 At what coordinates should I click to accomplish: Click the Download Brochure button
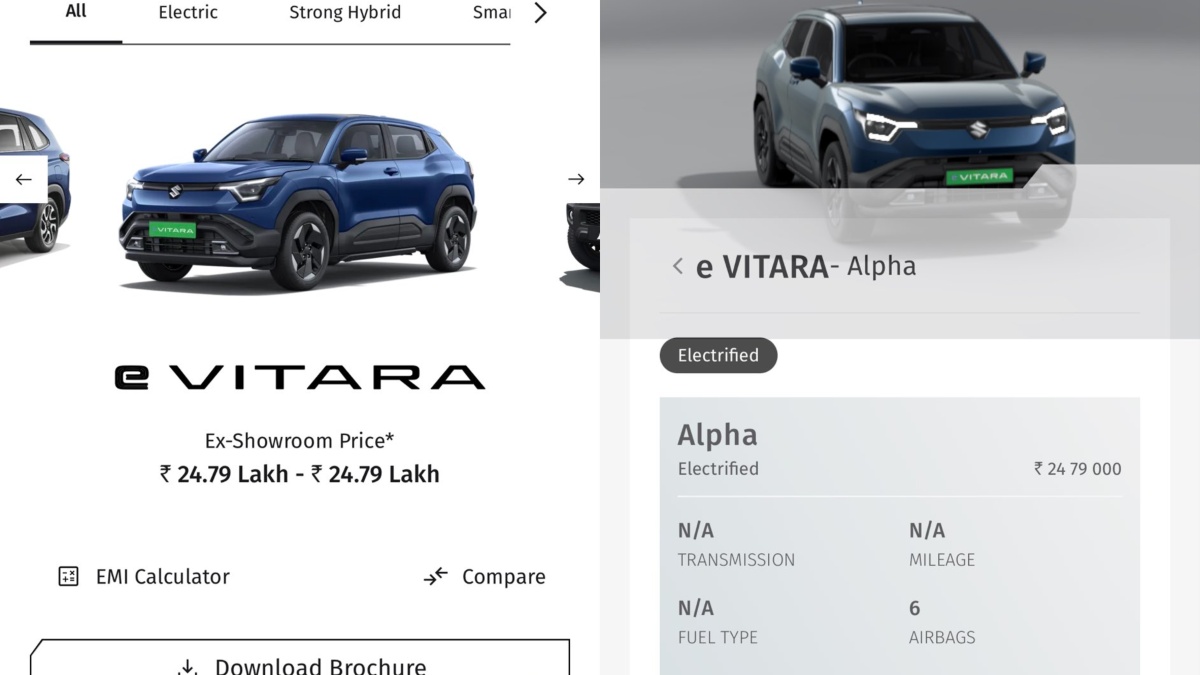click(300, 658)
